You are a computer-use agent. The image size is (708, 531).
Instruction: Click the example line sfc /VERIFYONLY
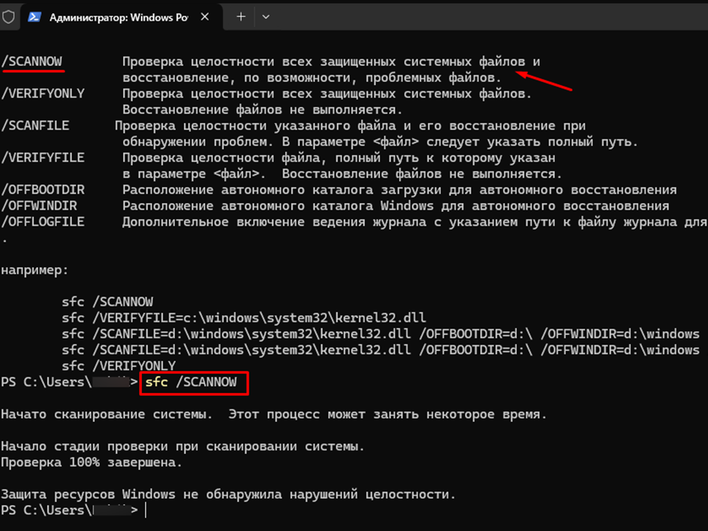(x=119, y=366)
